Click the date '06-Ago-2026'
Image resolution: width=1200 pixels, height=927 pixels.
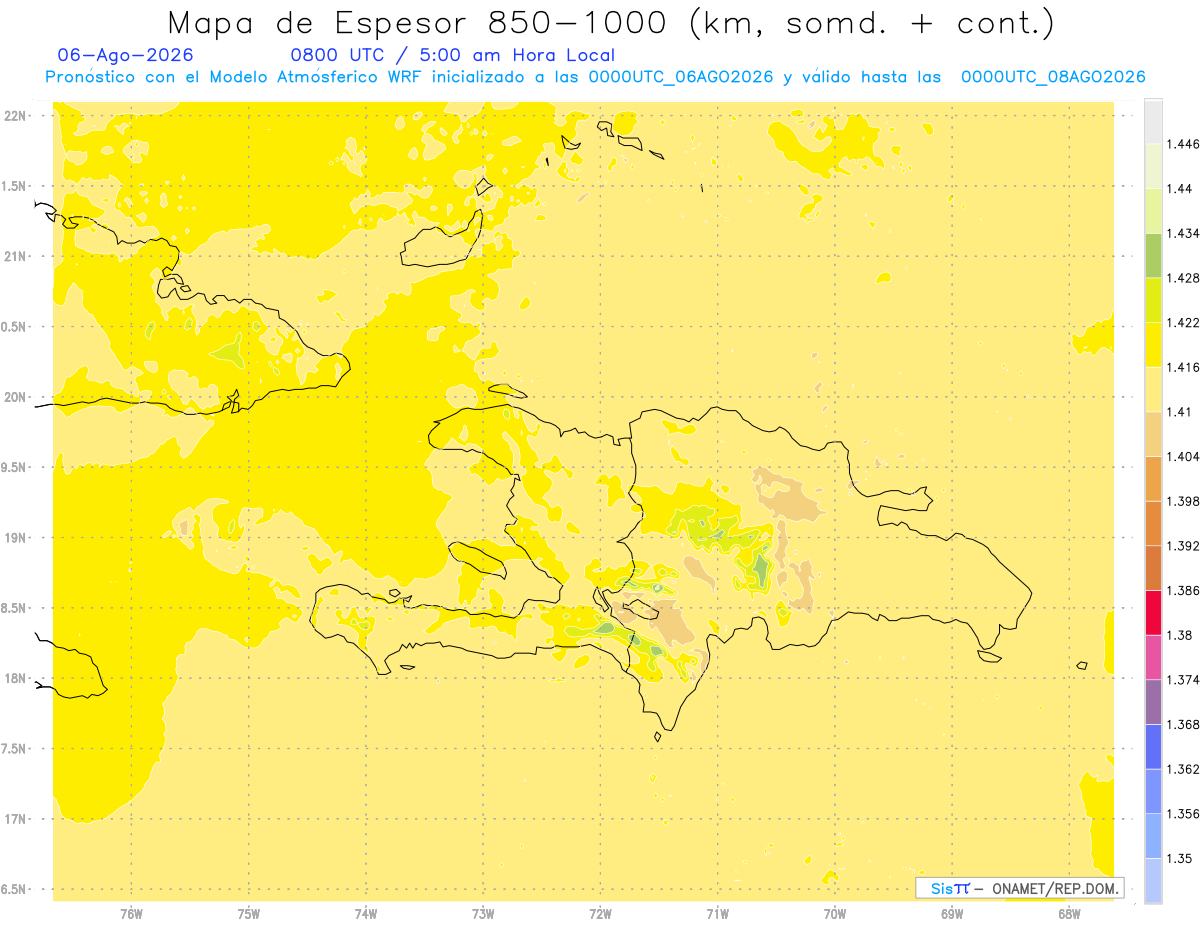[x=126, y=55]
